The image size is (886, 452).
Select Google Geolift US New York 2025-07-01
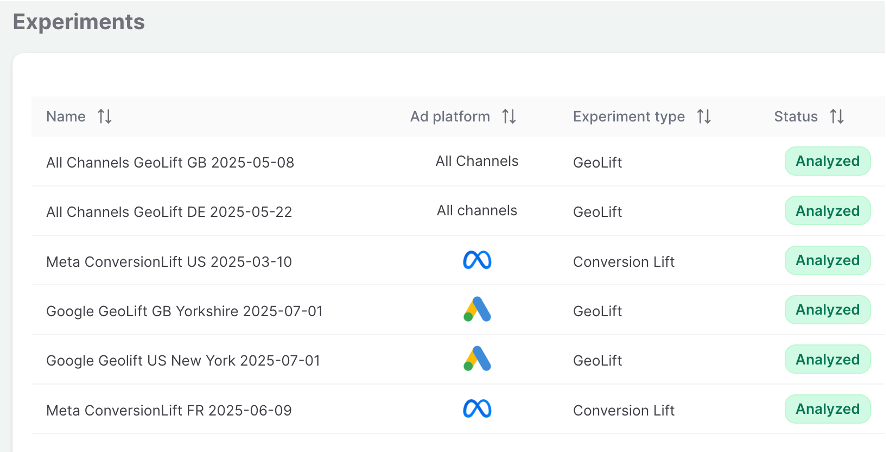[183, 360]
